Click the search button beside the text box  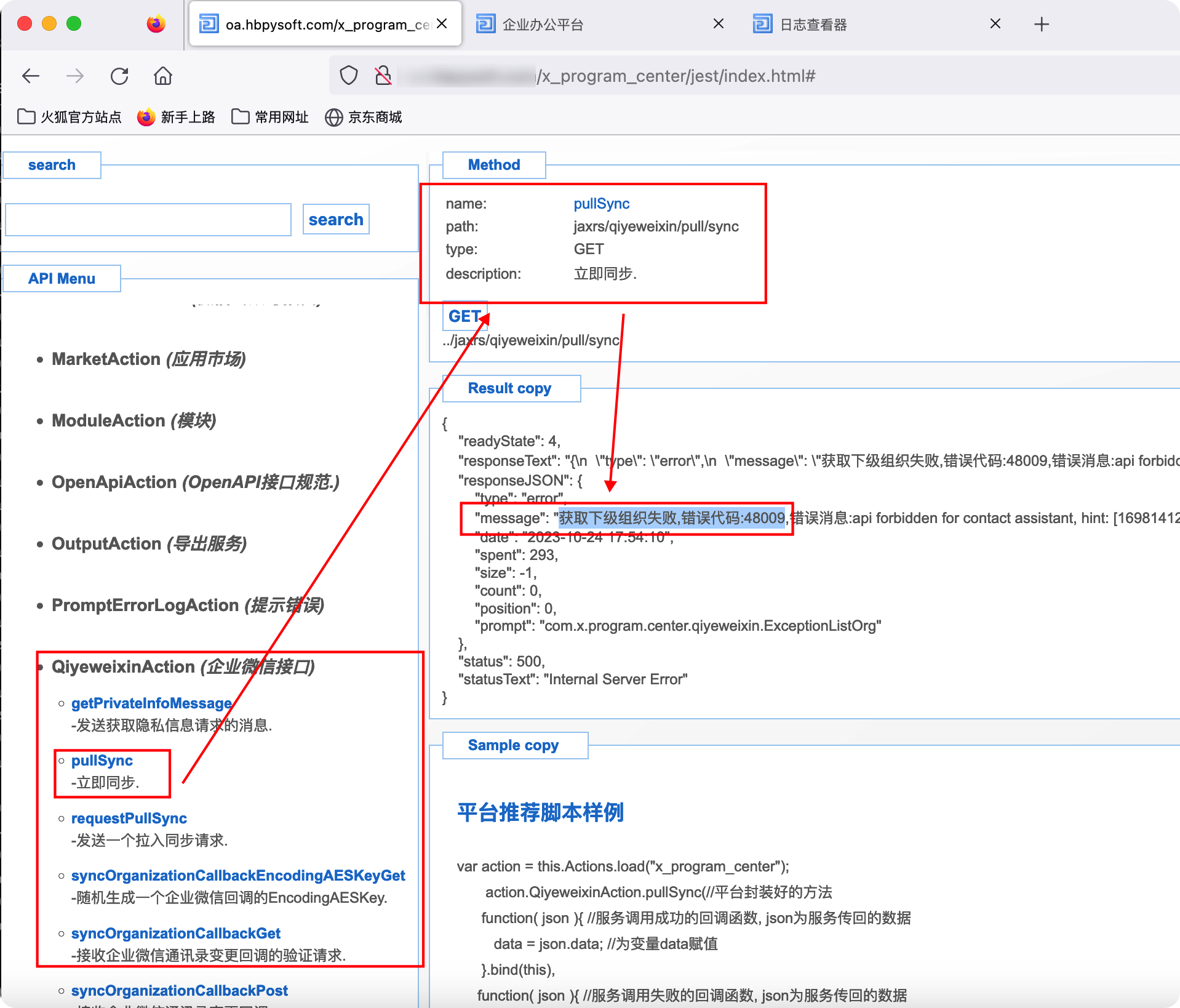(336, 220)
